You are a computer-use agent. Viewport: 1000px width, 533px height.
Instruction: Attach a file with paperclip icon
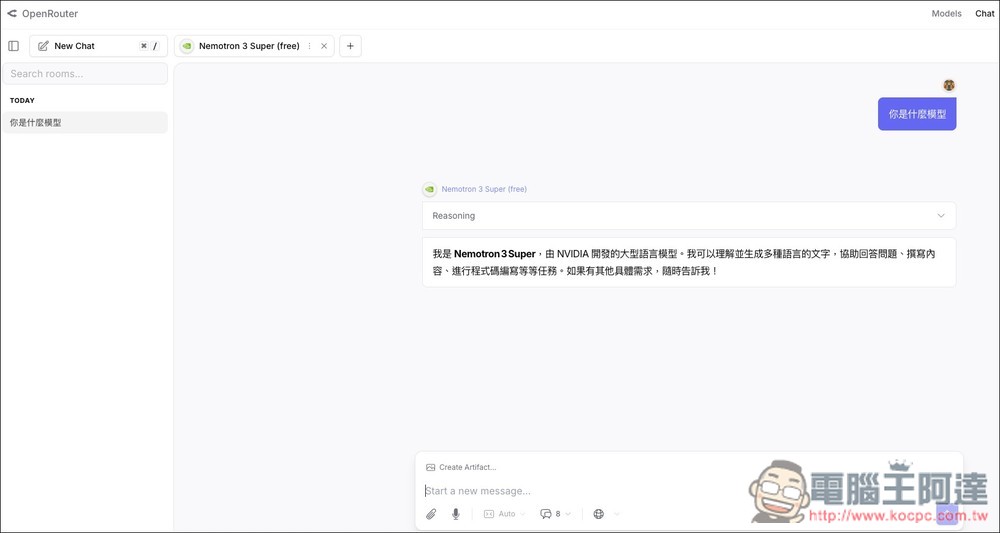pyautogui.click(x=431, y=514)
